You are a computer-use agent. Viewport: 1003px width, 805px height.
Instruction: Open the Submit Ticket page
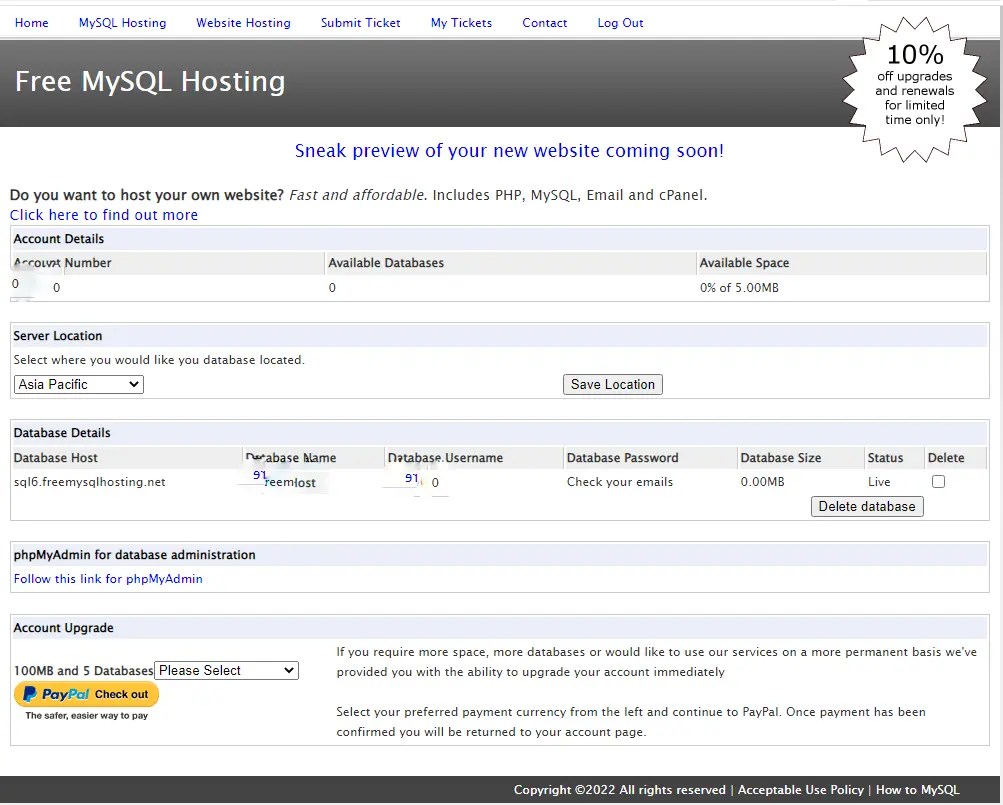pyautogui.click(x=360, y=22)
